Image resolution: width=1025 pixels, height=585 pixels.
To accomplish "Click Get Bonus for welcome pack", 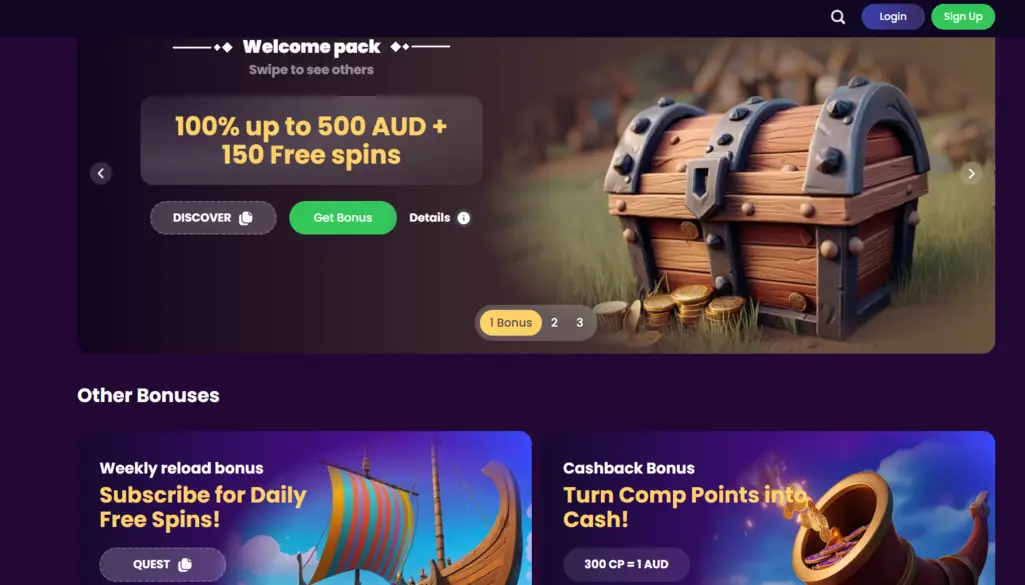I will click(x=343, y=218).
